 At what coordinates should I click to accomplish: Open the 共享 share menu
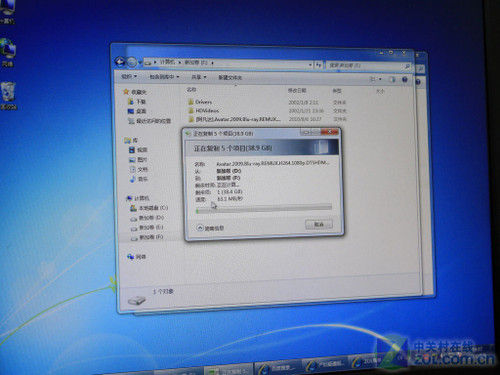click(x=199, y=77)
